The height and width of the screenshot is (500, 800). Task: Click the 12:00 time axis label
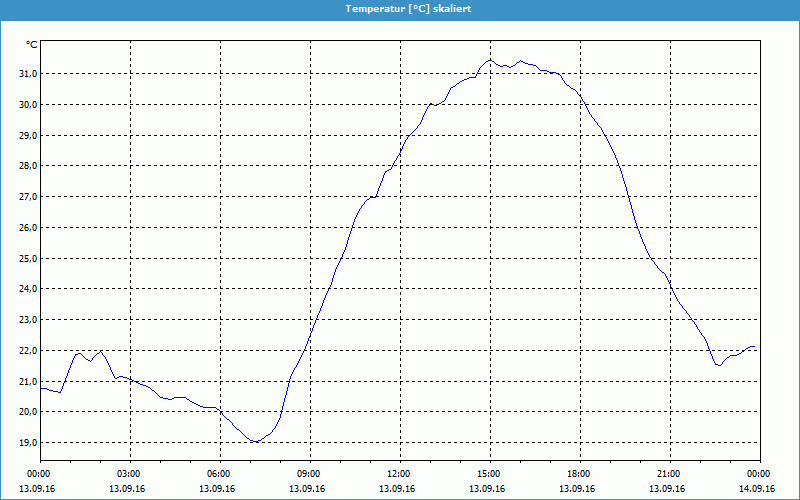point(399,474)
